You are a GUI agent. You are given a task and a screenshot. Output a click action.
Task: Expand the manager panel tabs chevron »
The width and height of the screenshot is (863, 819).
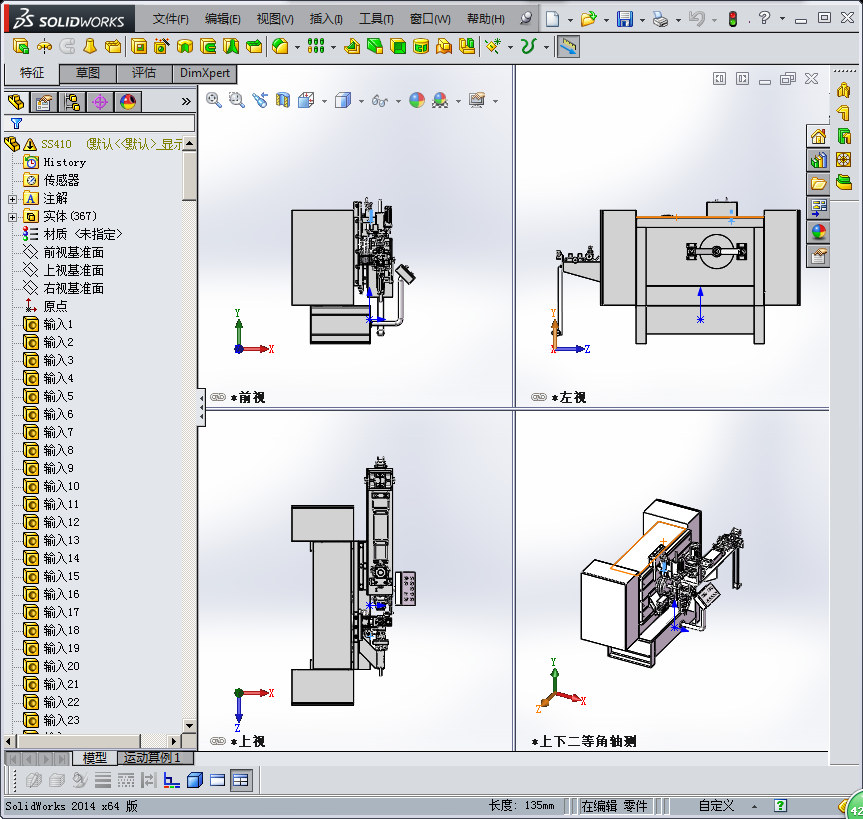(x=186, y=101)
